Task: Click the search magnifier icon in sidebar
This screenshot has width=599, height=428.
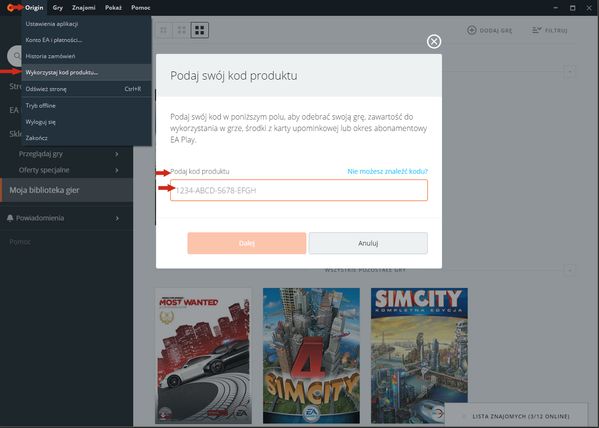Action: pos(16,56)
